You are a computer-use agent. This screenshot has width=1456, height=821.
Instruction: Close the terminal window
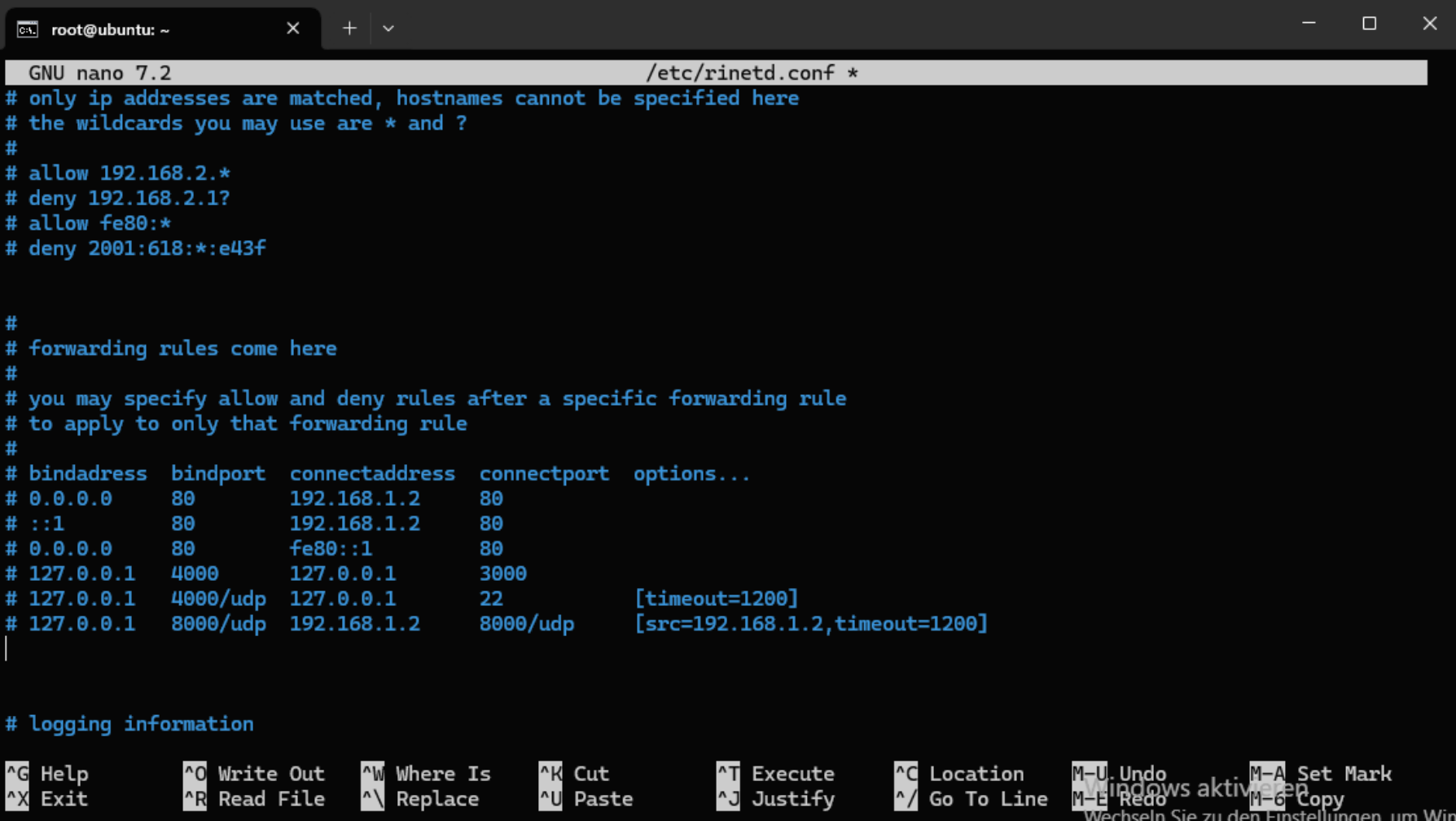point(1429,24)
